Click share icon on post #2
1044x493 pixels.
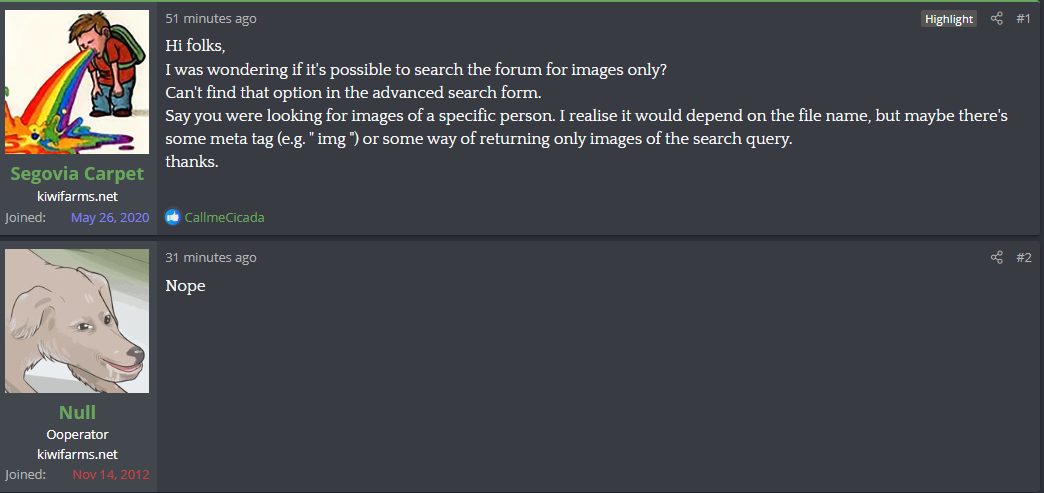[997, 258]
